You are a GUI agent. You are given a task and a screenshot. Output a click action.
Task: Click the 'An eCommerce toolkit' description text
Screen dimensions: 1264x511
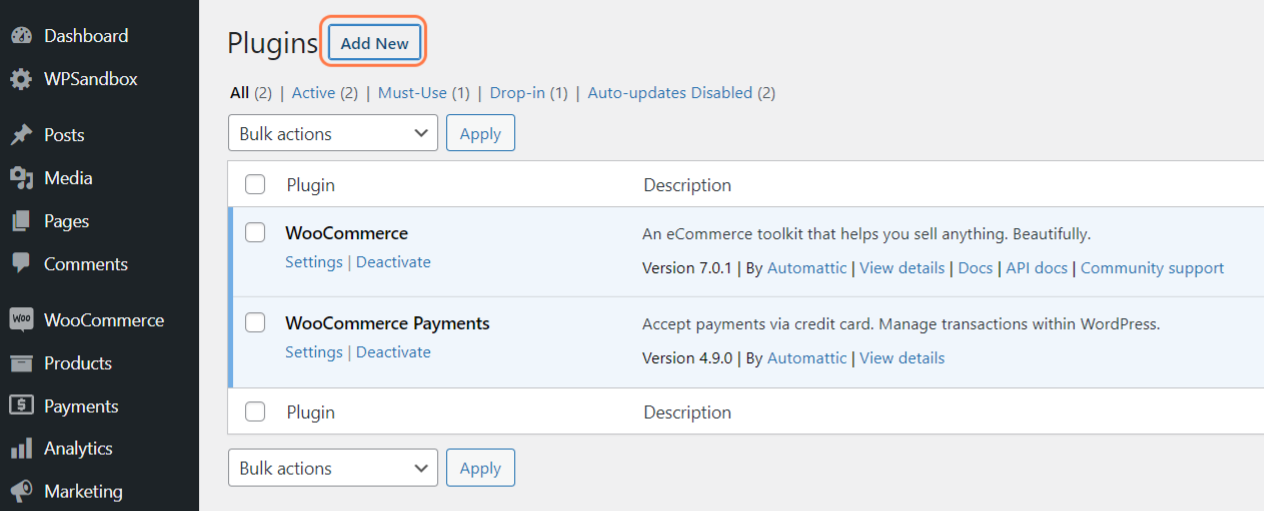[866, 234]
